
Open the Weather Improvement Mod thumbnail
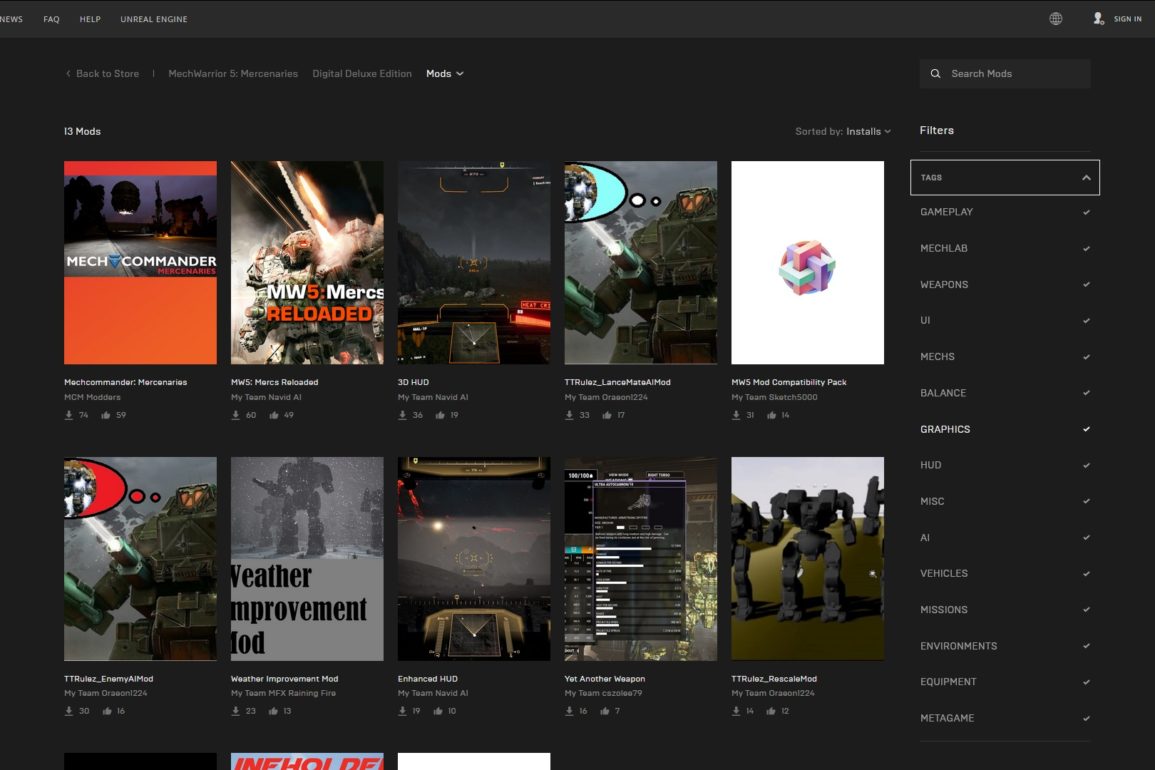(x=307, y=559)
